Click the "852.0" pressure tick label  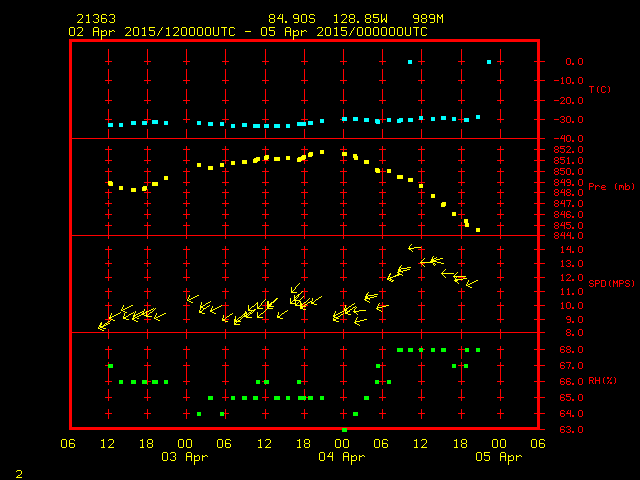(569, 150)
